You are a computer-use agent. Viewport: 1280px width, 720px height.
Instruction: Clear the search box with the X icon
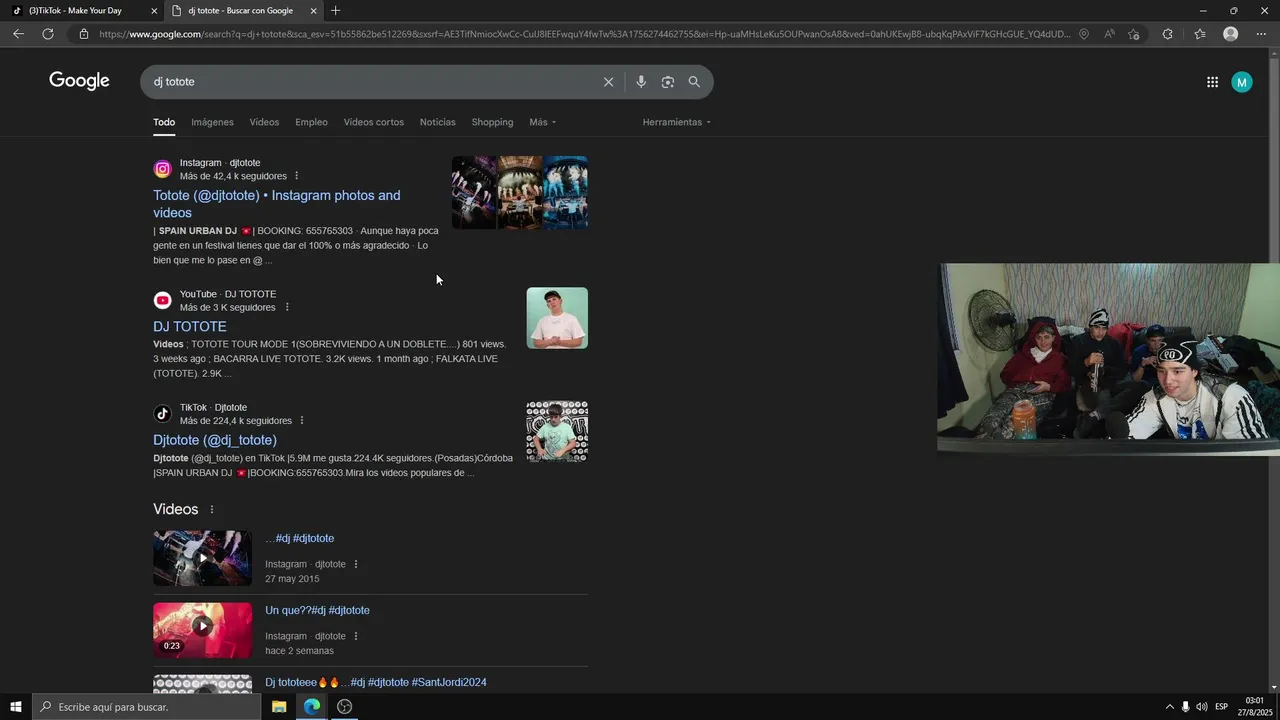608,82
